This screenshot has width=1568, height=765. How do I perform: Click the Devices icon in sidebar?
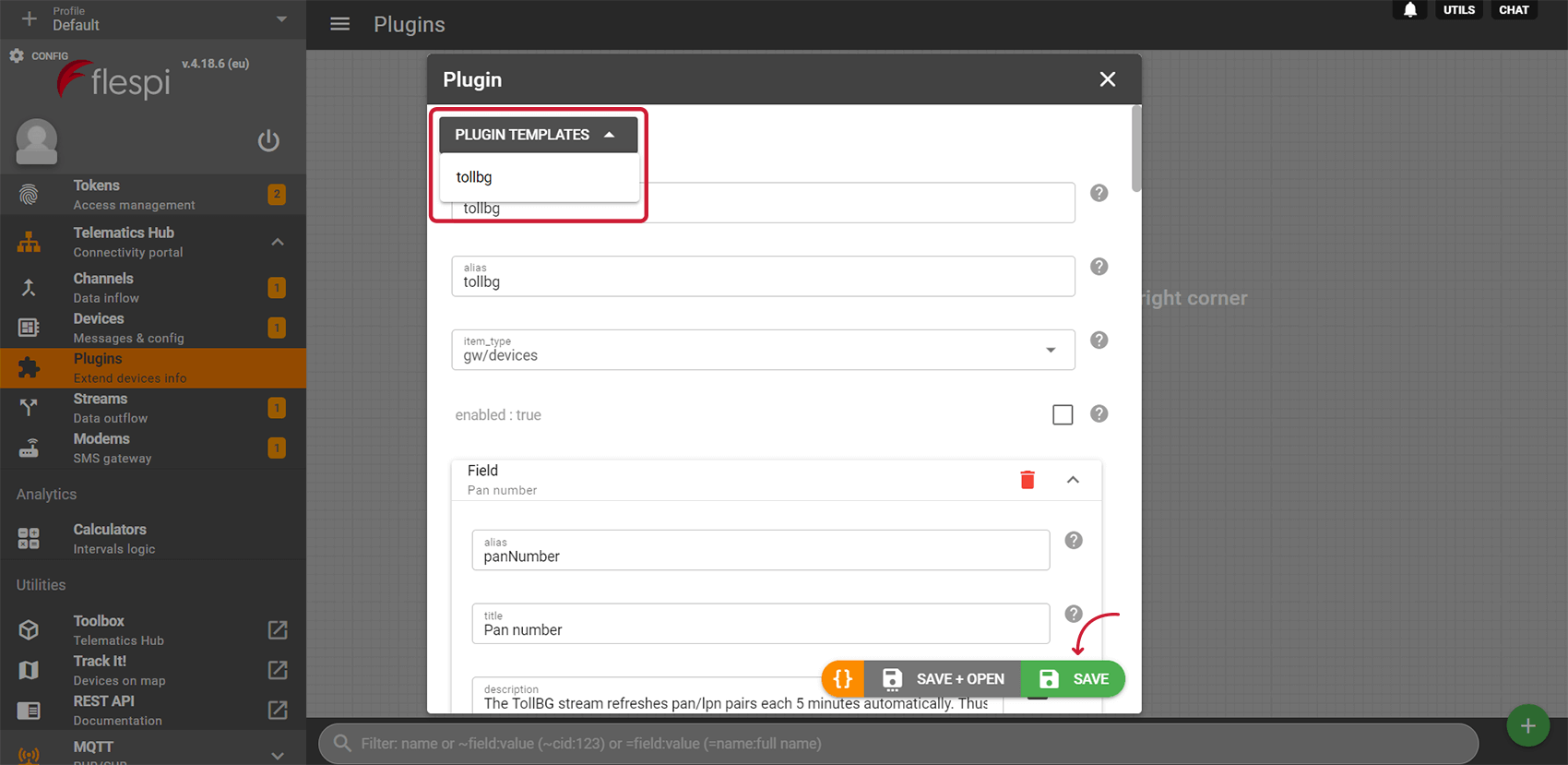[29, 328]
